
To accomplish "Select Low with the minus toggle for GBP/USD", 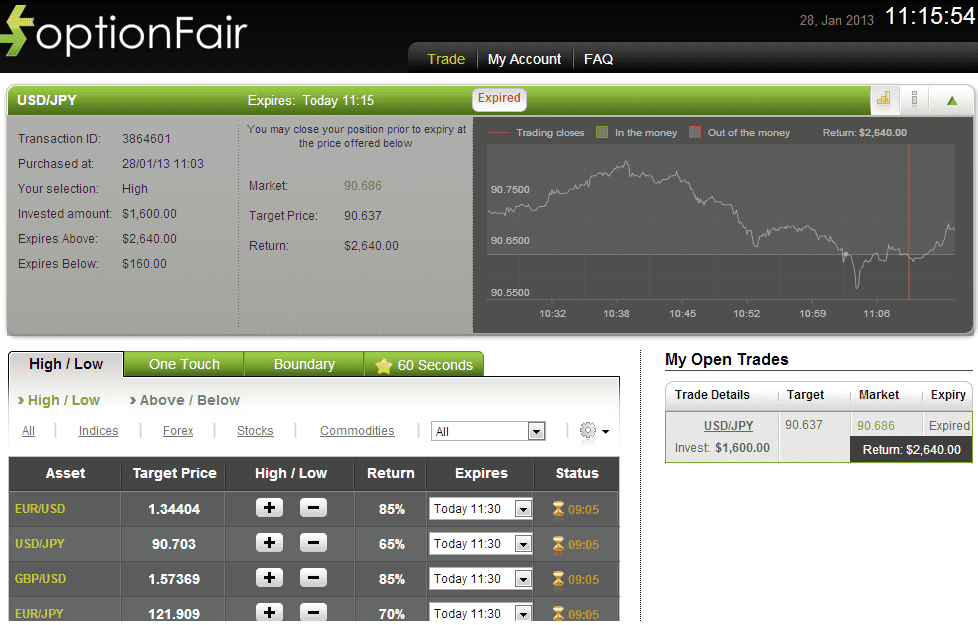I will [313, 578].
